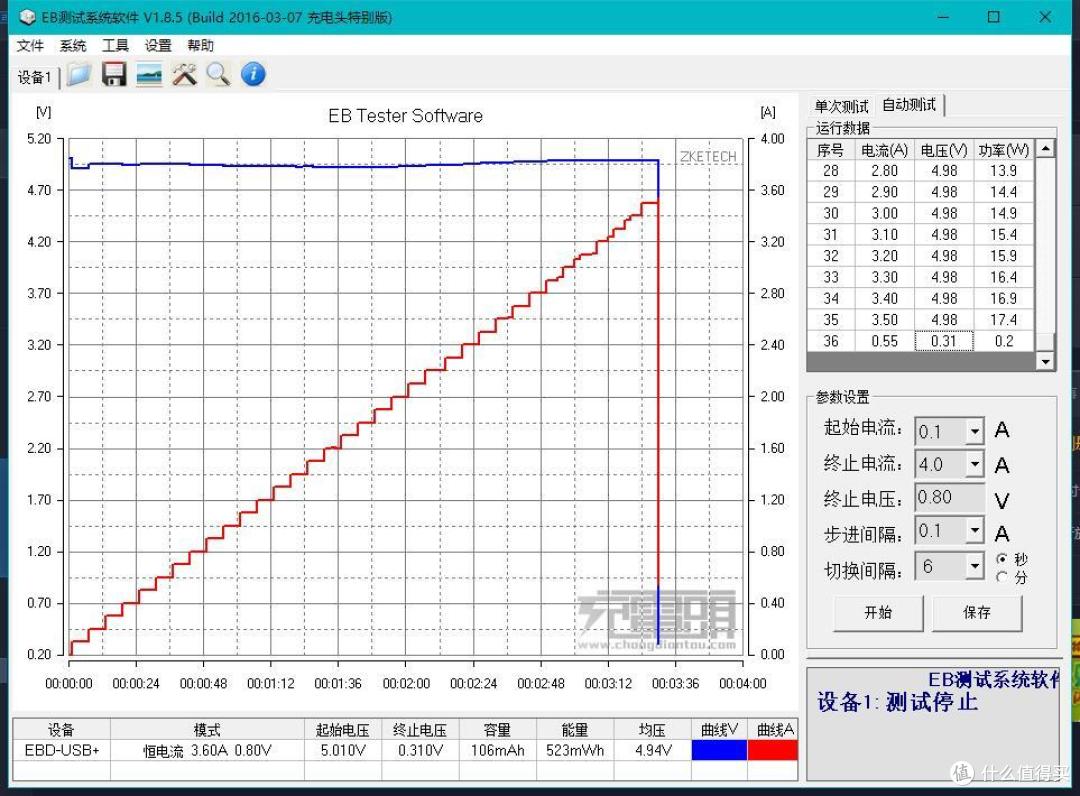
Task: Open the 系统 menu
Action: [72, 45]
